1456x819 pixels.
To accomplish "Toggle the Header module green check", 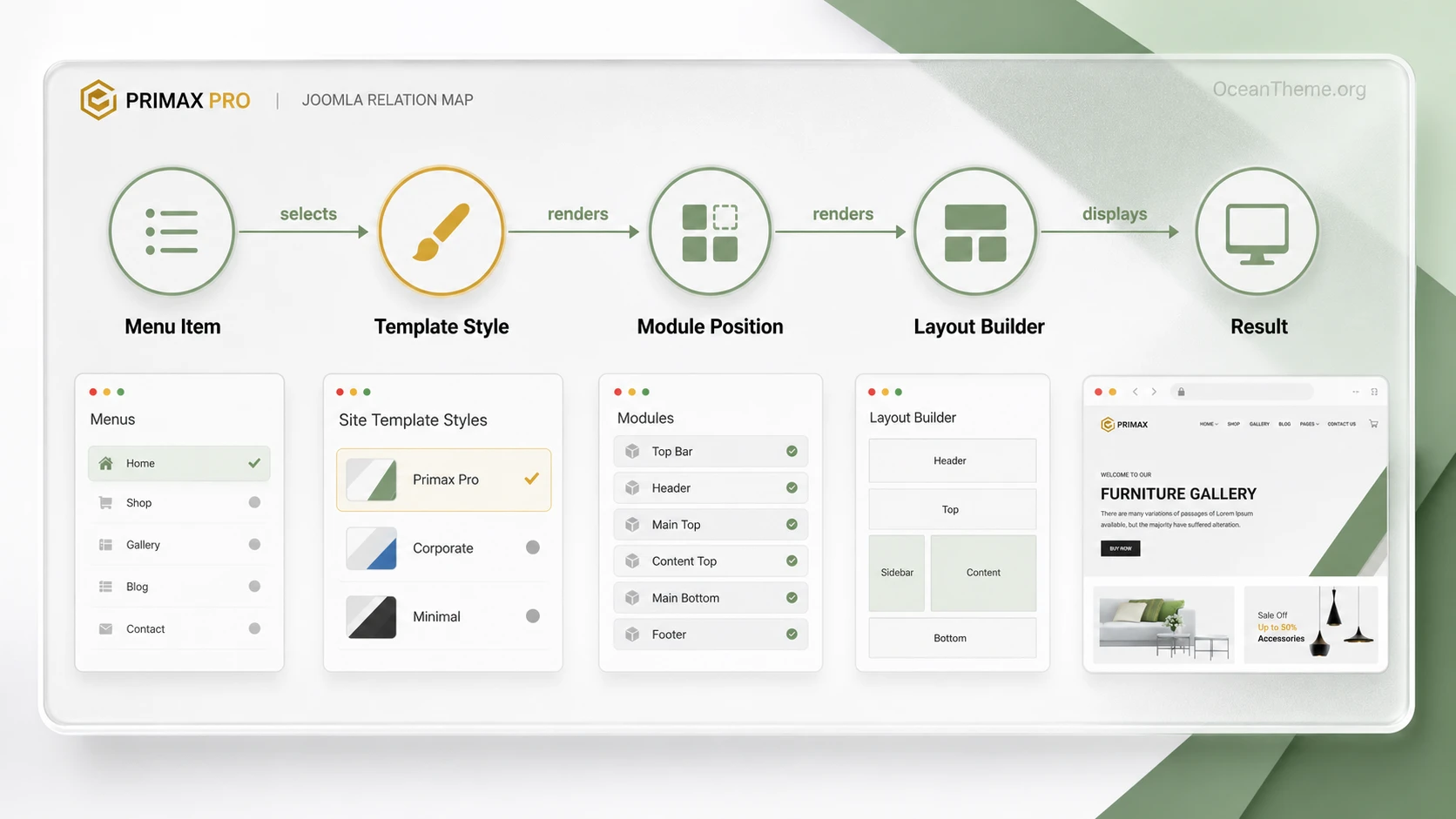I will (792, 487).
